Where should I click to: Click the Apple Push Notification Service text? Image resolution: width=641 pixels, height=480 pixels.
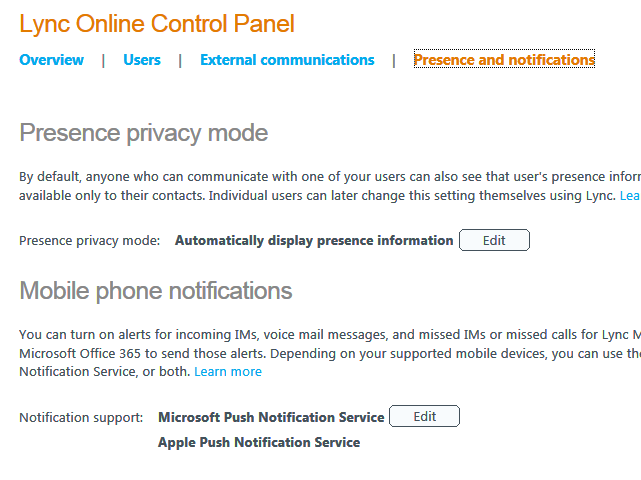pos(259,442)
